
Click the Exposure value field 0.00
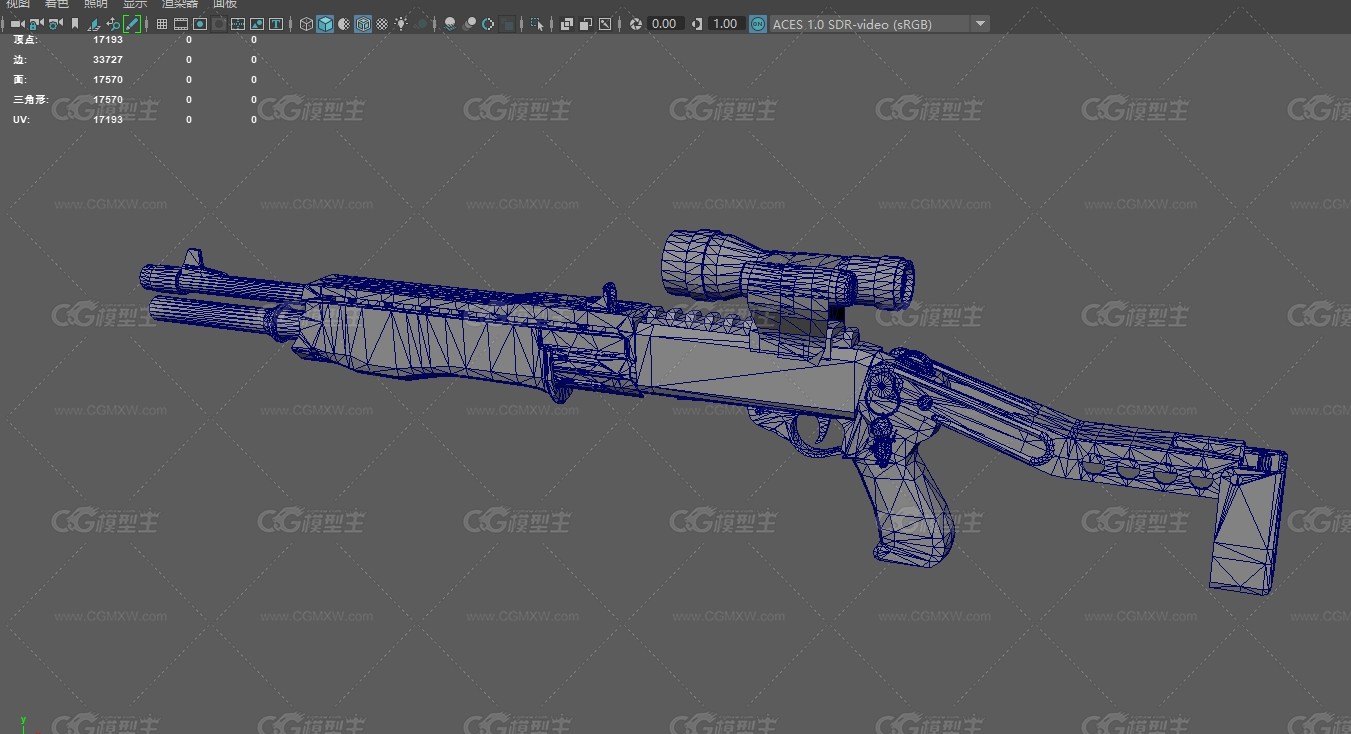665,24
